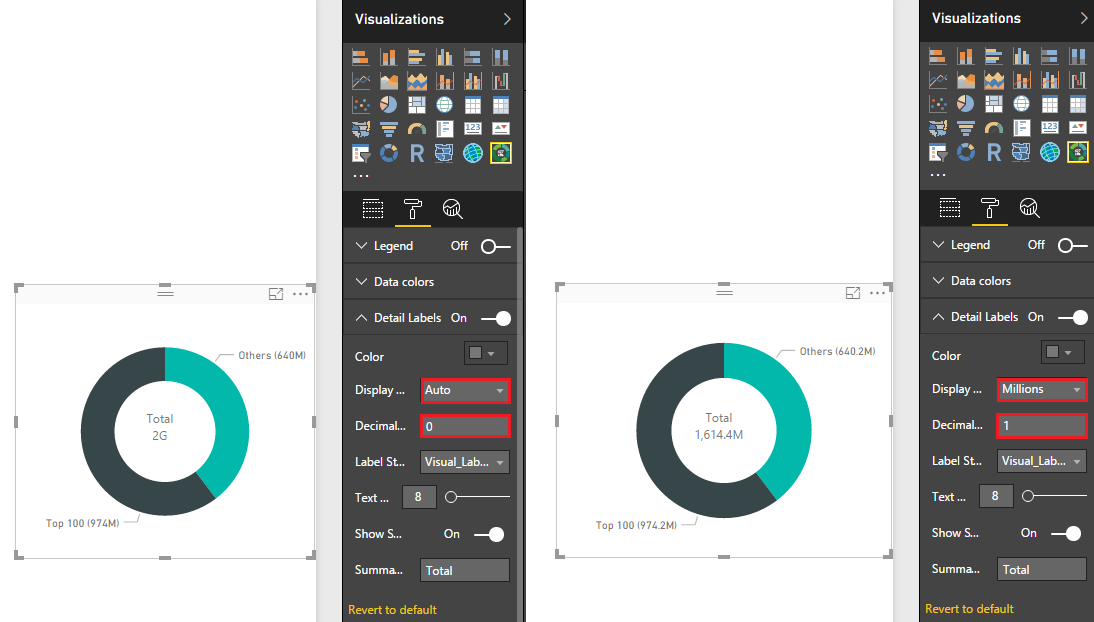Switch to Analytics tab in right pane
Screen dimensions: 1094x622
[x=1030, y=207]
